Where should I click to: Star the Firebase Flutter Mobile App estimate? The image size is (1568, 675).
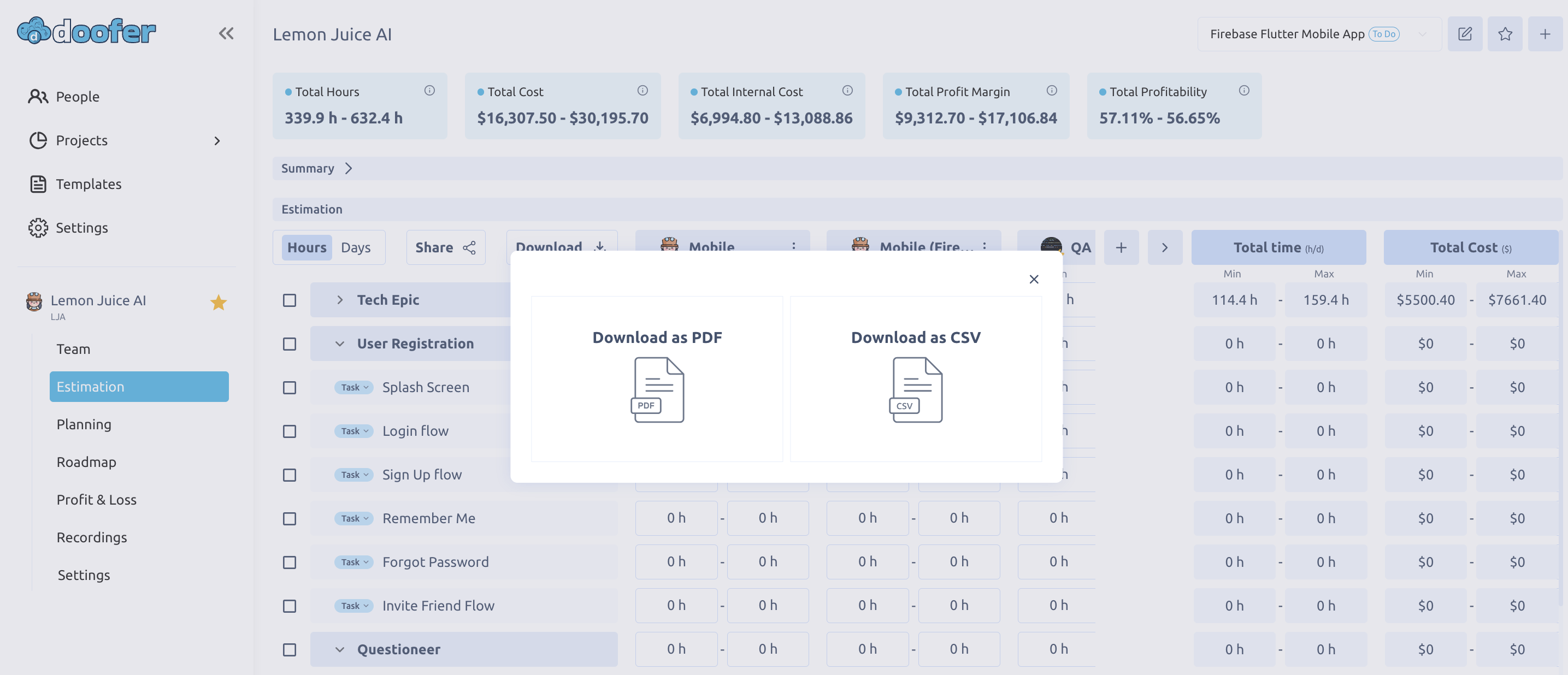coord(1505,34)
